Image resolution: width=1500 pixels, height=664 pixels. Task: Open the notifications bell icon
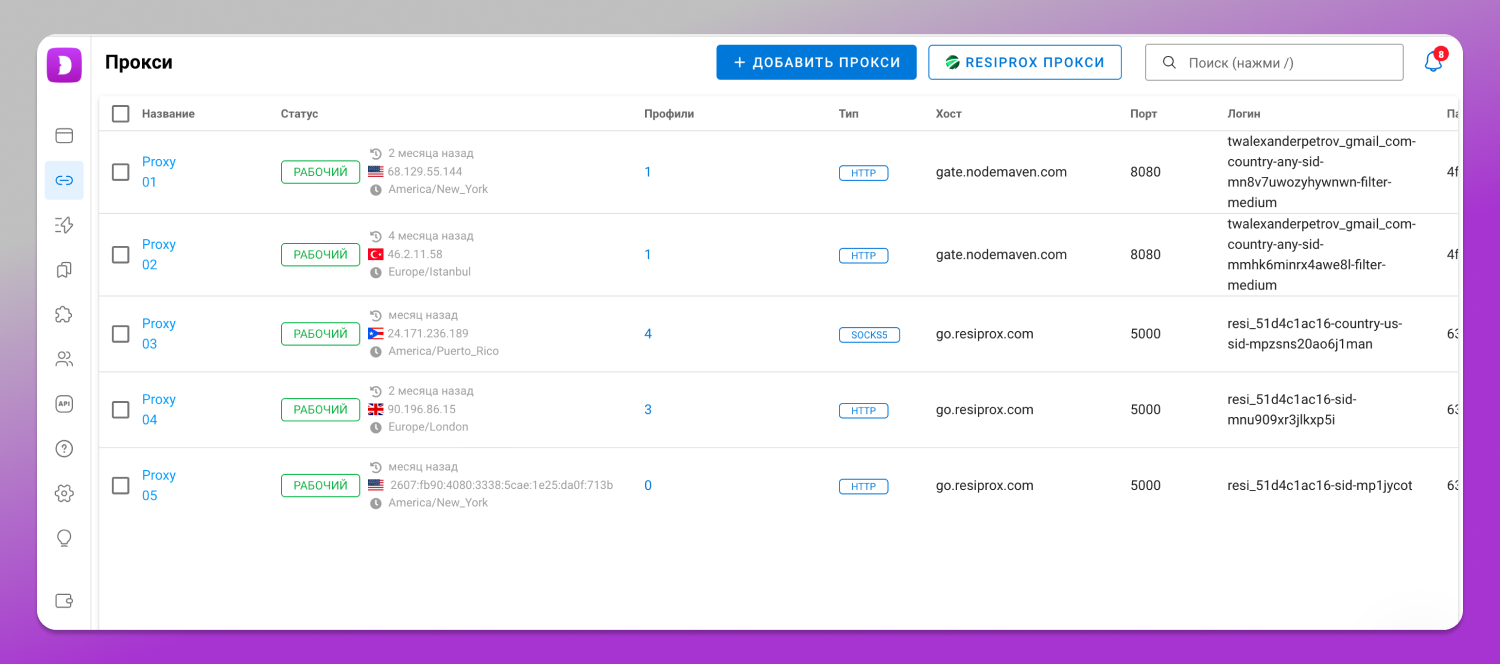point(1433,62)
